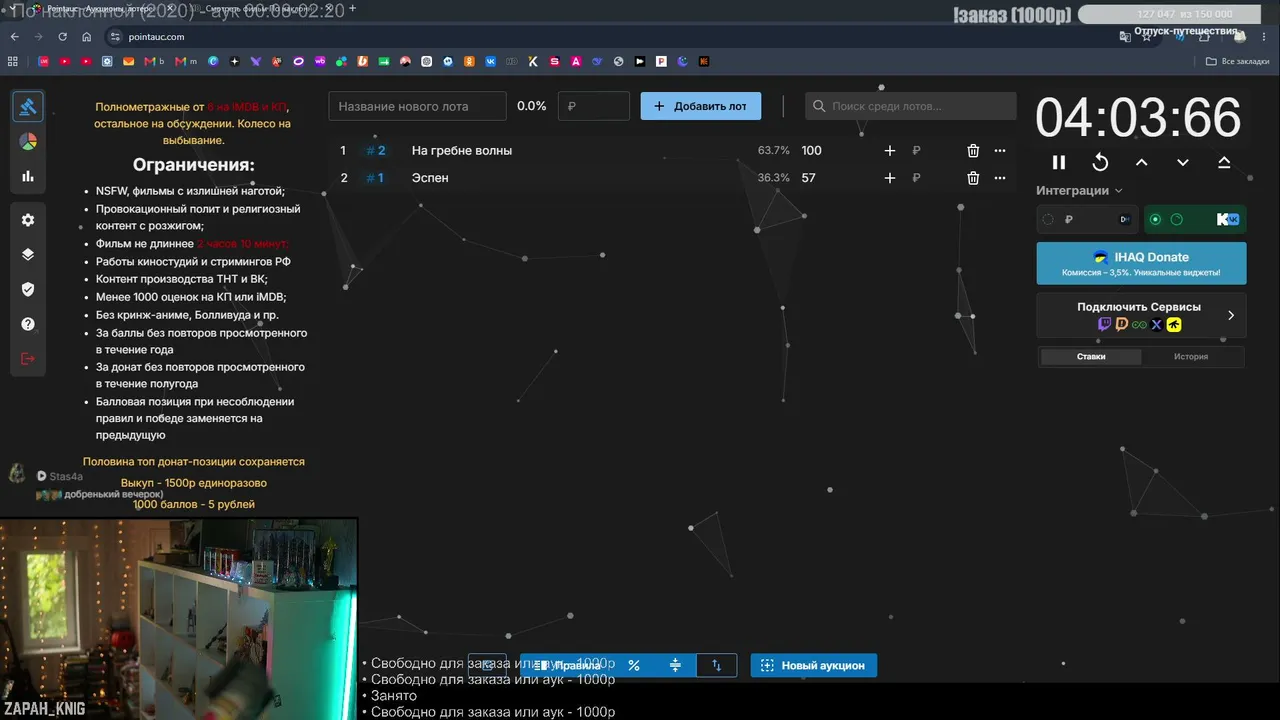Add amount to На гребне волны lot
Viewport: 1280px width, 720px height.
(x=890, y=150)
